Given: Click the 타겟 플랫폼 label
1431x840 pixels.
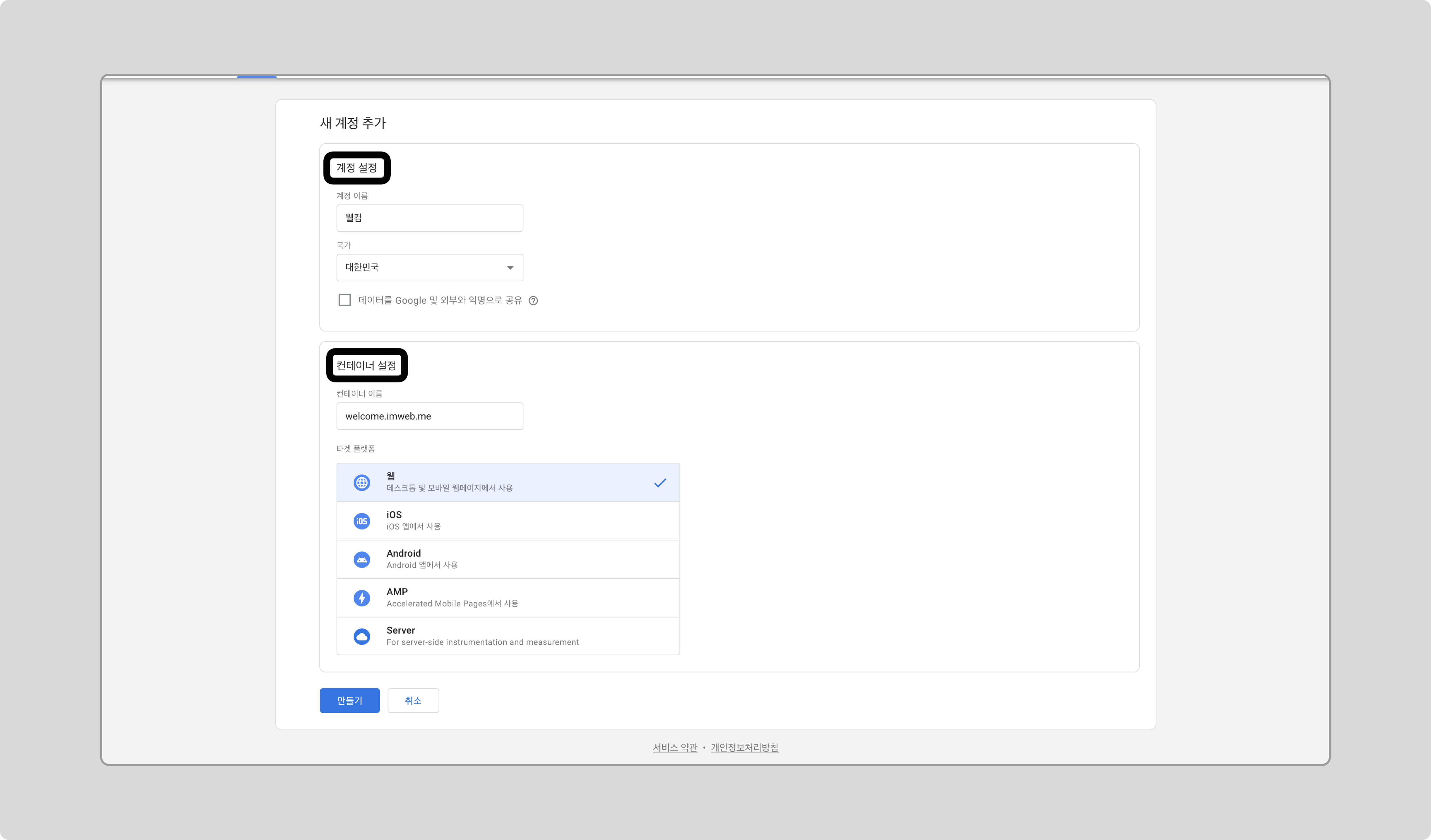Looking at the screenshot, I should (x=355, y=449).
